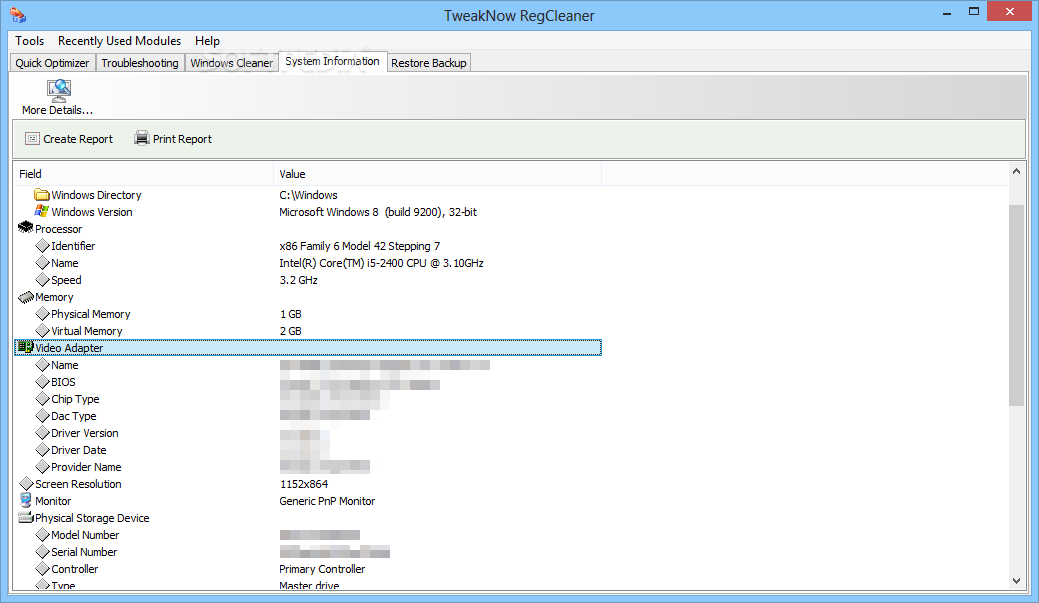Viewport: 1039px width, 603px height.
Task: Click the value 'Generic PnP Monitor'
Action: (x=327, y=501)
